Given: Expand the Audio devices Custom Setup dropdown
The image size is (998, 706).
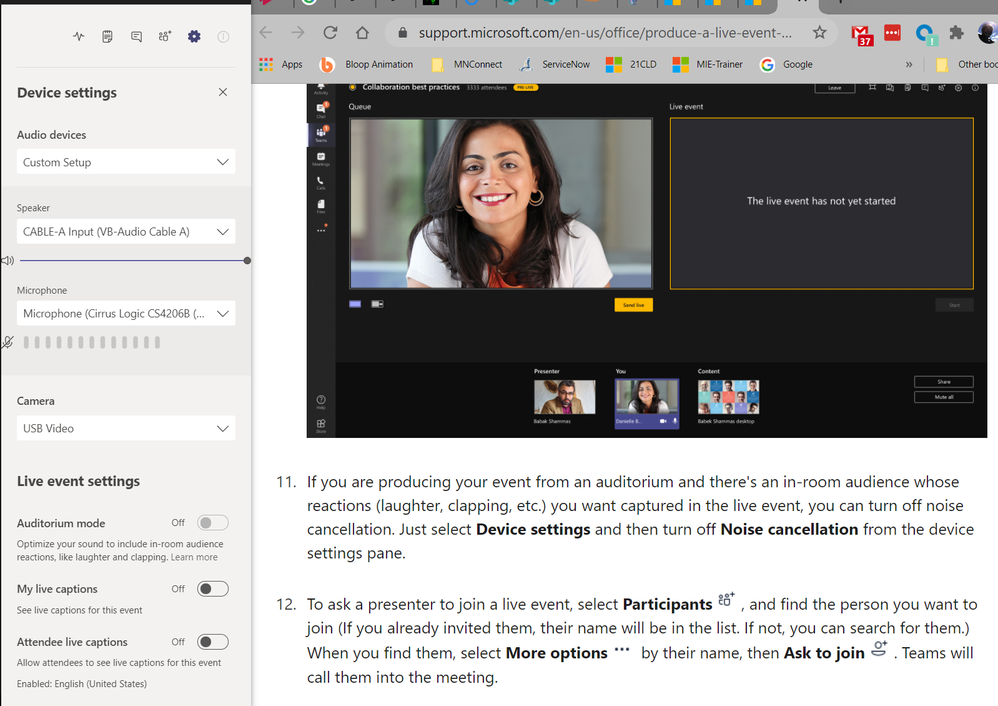Looking at the screenshot, I should pos(126,162).
